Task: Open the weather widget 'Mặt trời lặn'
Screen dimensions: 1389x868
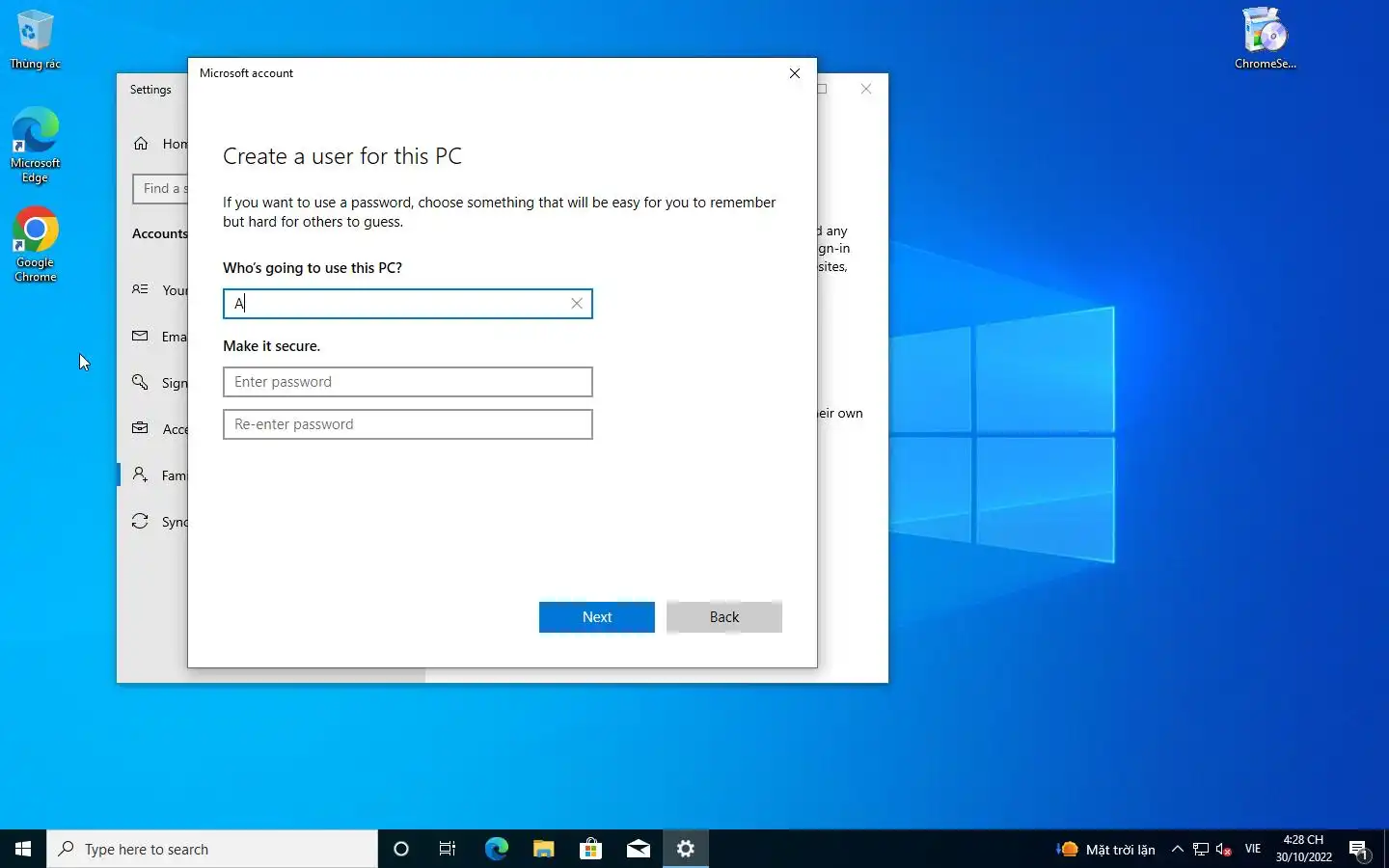Action: point(1105,850)
